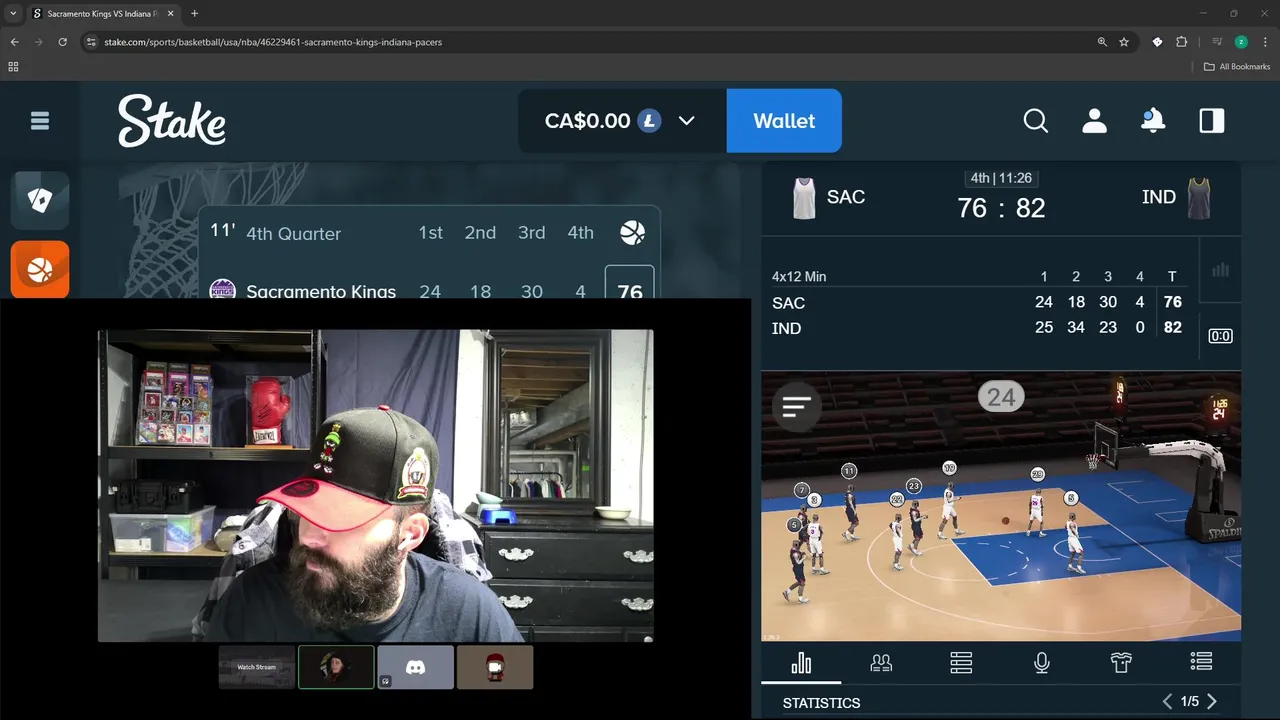Open the match tracker menu button

[797, 406]
